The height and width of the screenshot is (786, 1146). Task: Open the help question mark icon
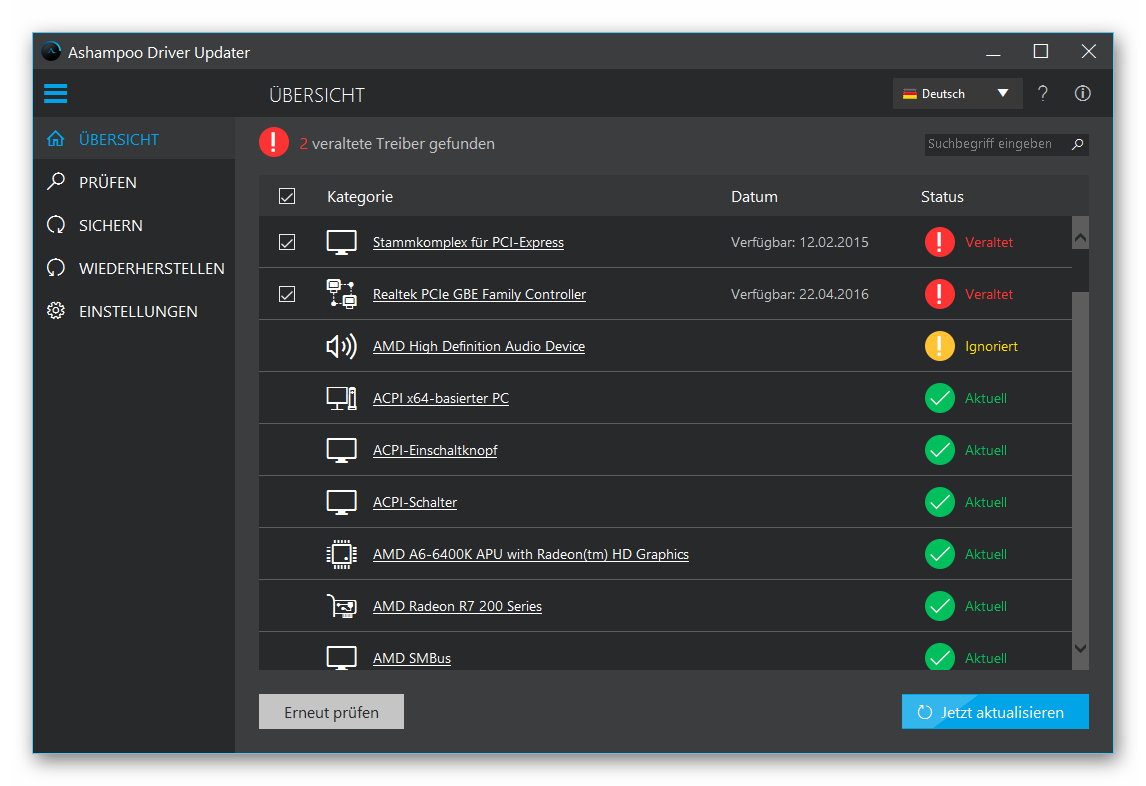pyautogui.click(x=1043, y=93)
